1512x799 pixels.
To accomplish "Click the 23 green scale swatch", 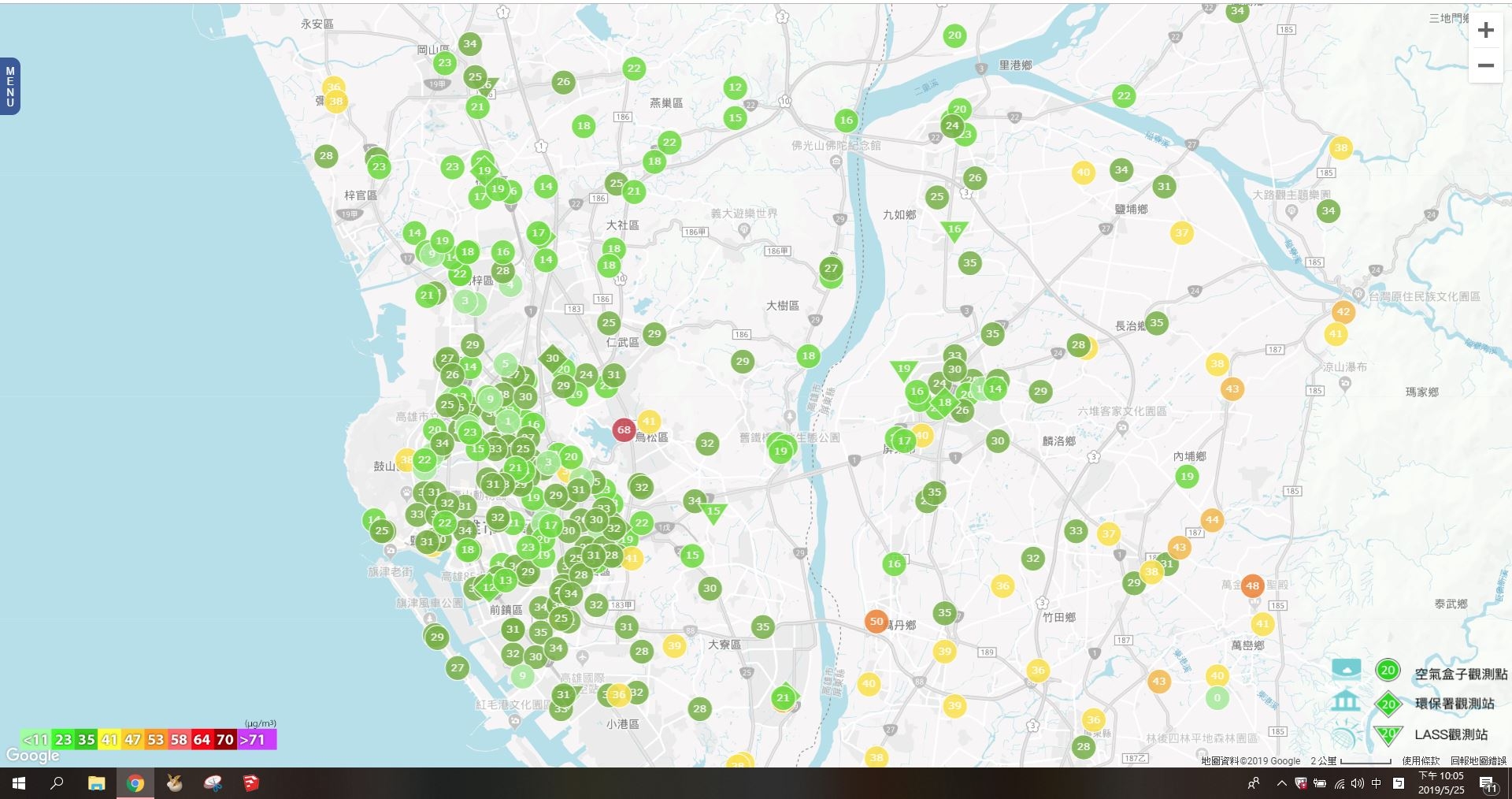I will click(x=64, y=740).
